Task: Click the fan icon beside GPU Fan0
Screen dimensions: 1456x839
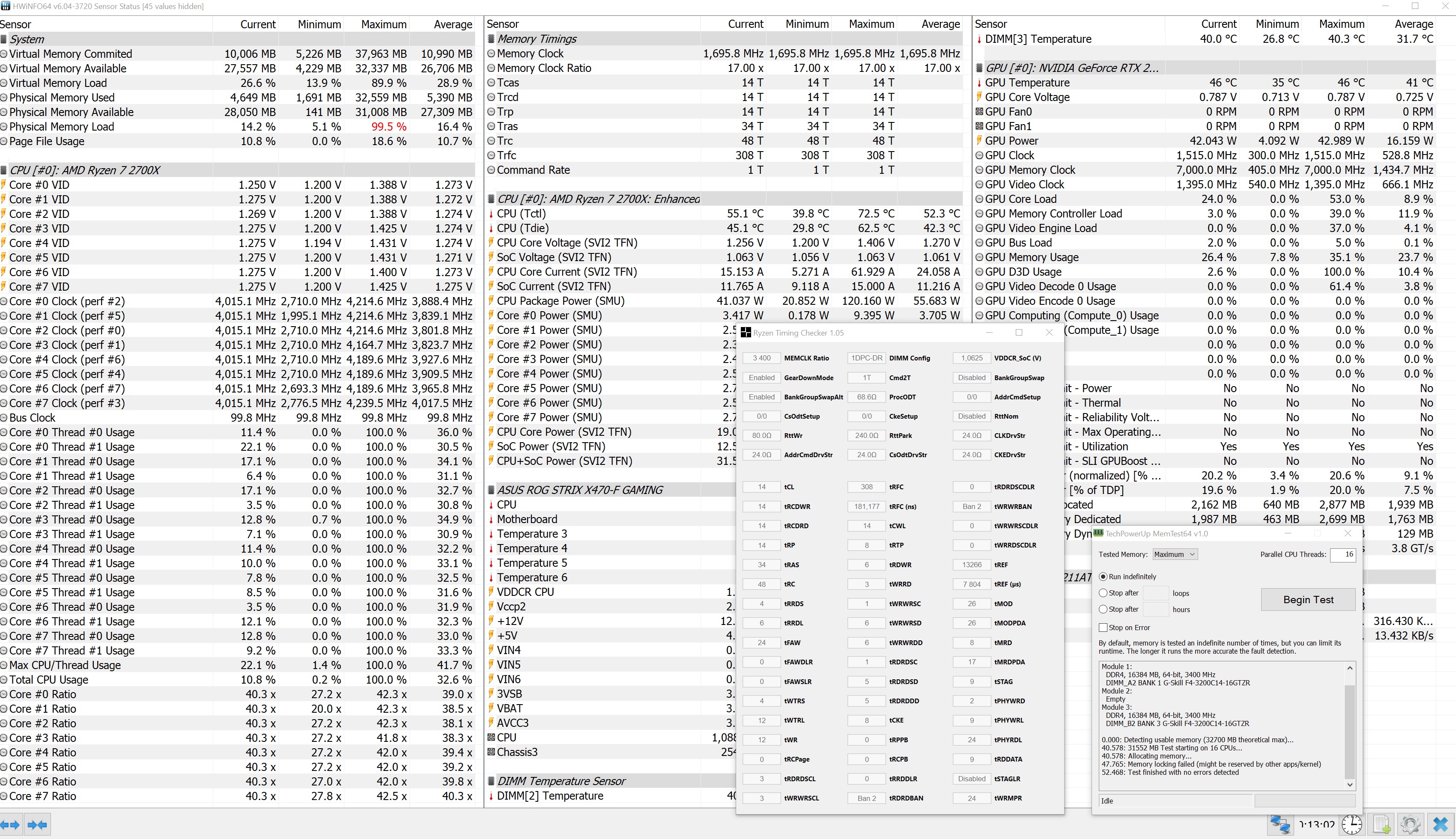Action: click(x=979, y=111)
